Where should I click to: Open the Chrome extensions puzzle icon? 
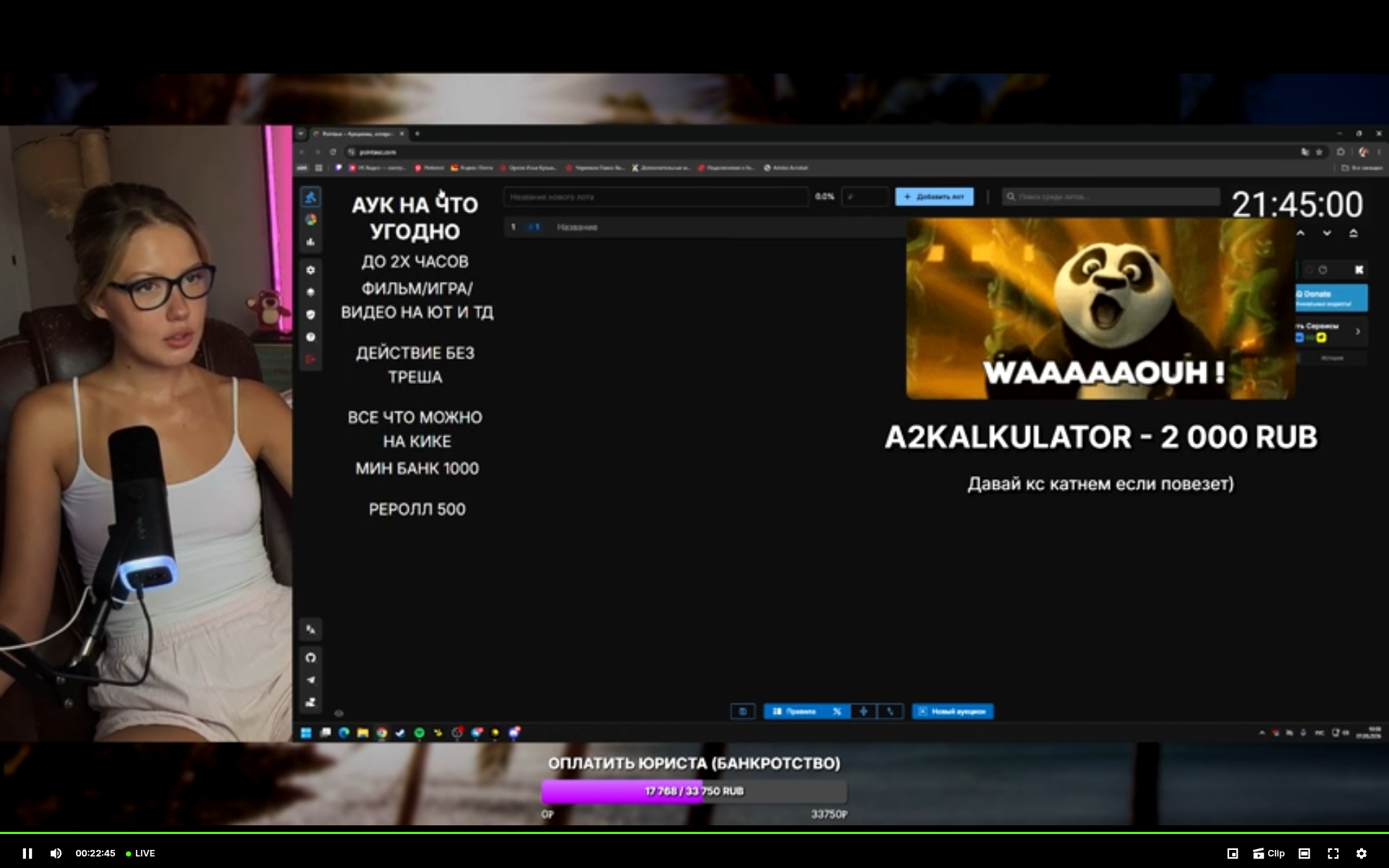point(1341,152)
